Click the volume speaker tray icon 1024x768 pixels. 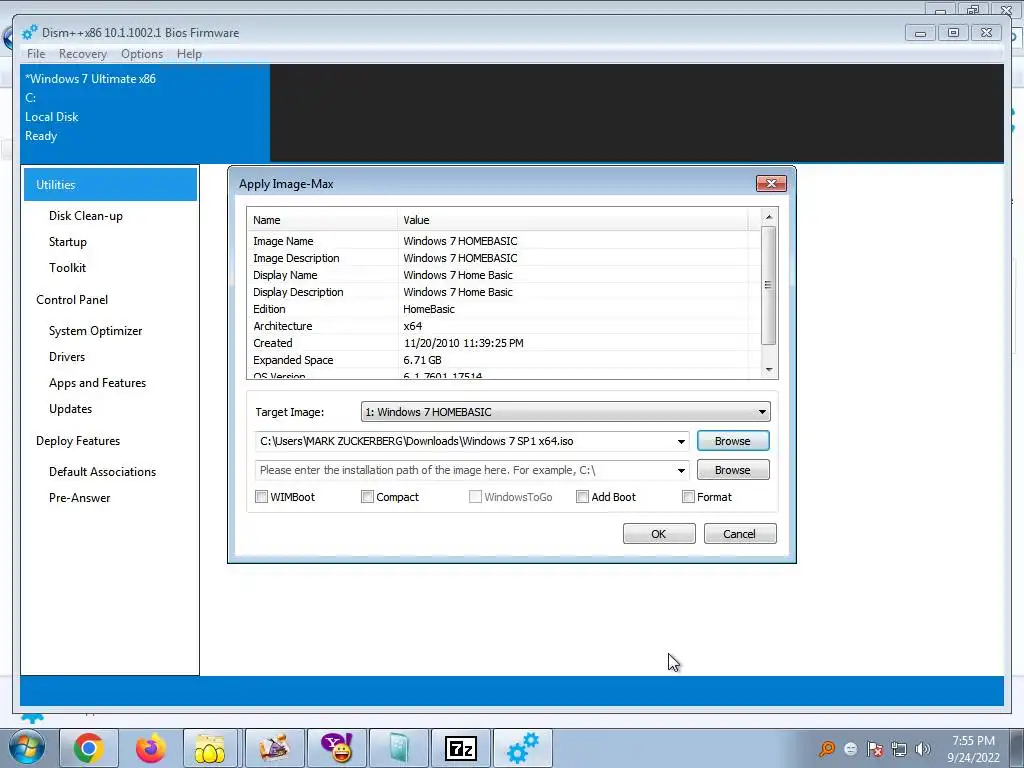tap(923, 749)
